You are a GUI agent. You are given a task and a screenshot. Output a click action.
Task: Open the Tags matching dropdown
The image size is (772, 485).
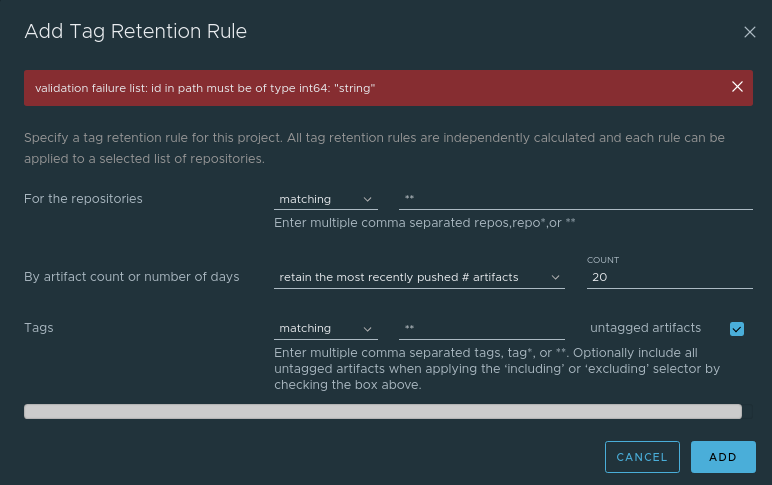325,328
